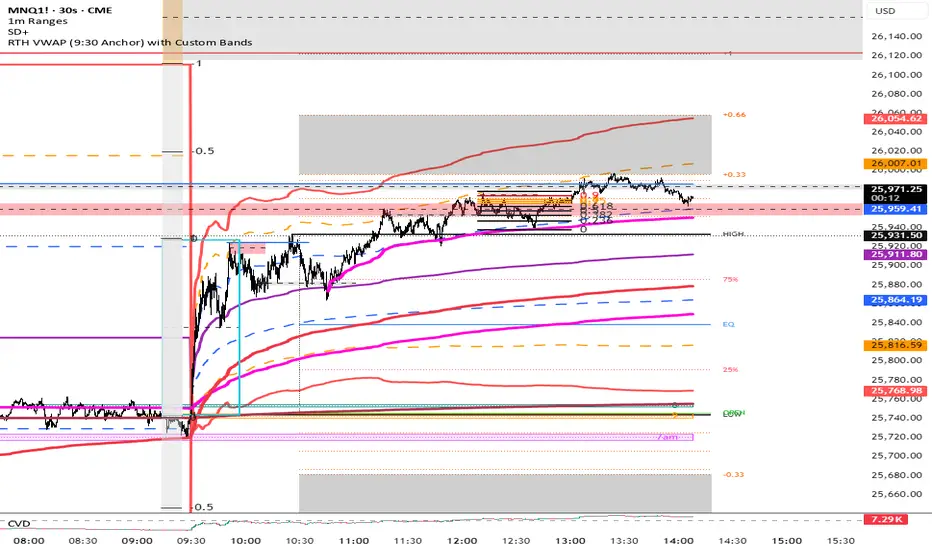Click the 26,080.00 price axis tick
The image size is (932, 550).
[896, 94]
